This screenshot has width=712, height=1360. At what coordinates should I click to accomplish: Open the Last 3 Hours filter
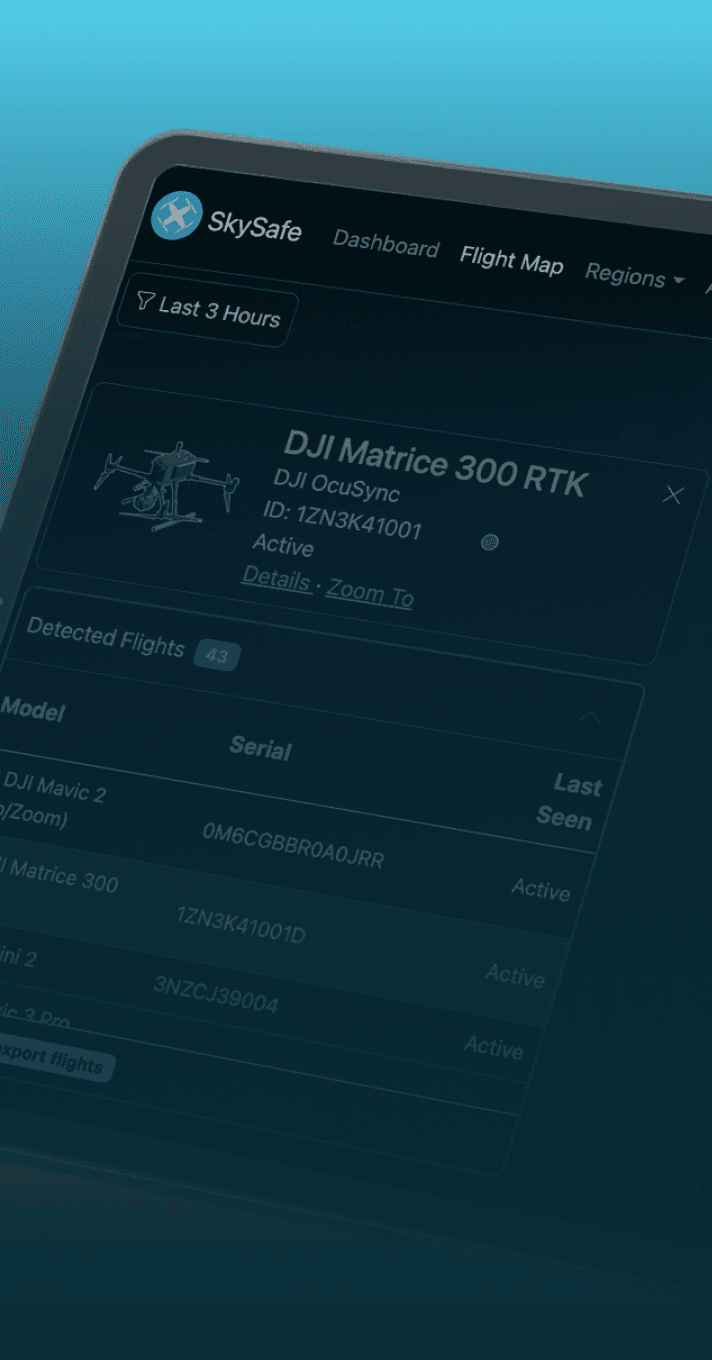click(208, 310)
